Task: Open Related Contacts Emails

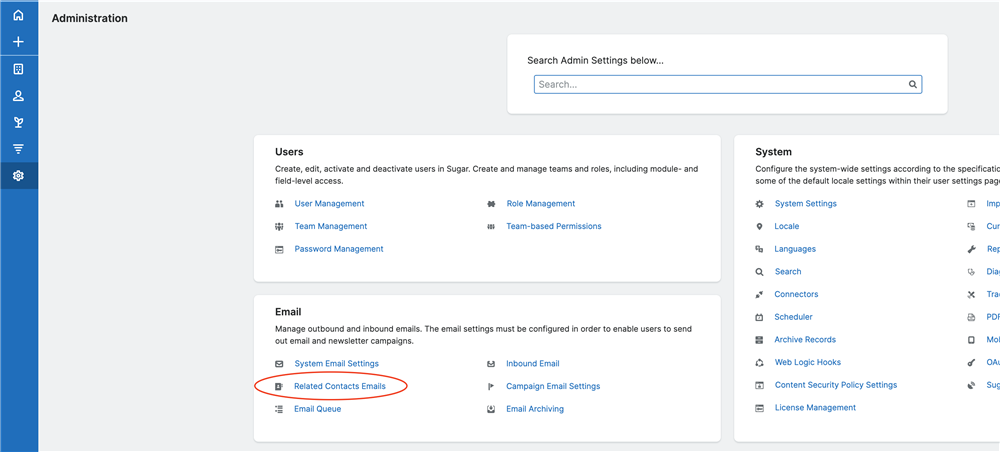Action: (x=339, y=386)
